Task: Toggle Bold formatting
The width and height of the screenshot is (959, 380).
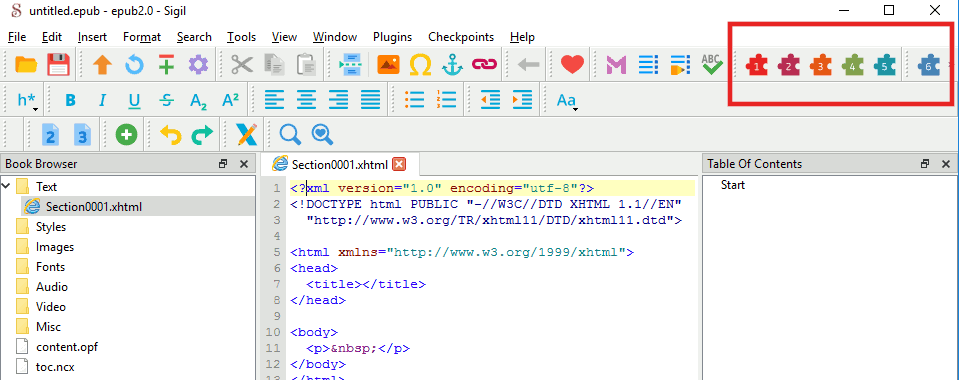Action: point(71,100)
